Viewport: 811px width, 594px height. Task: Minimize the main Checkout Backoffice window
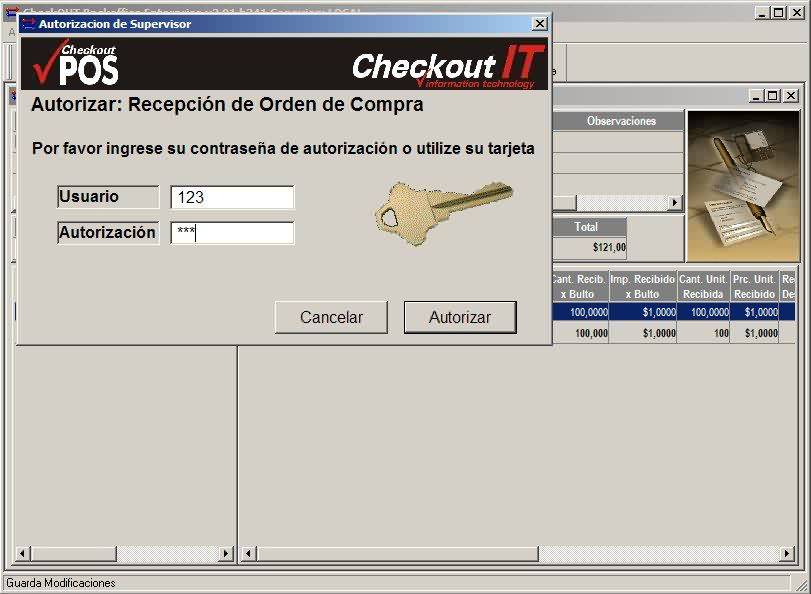(761, 13)
